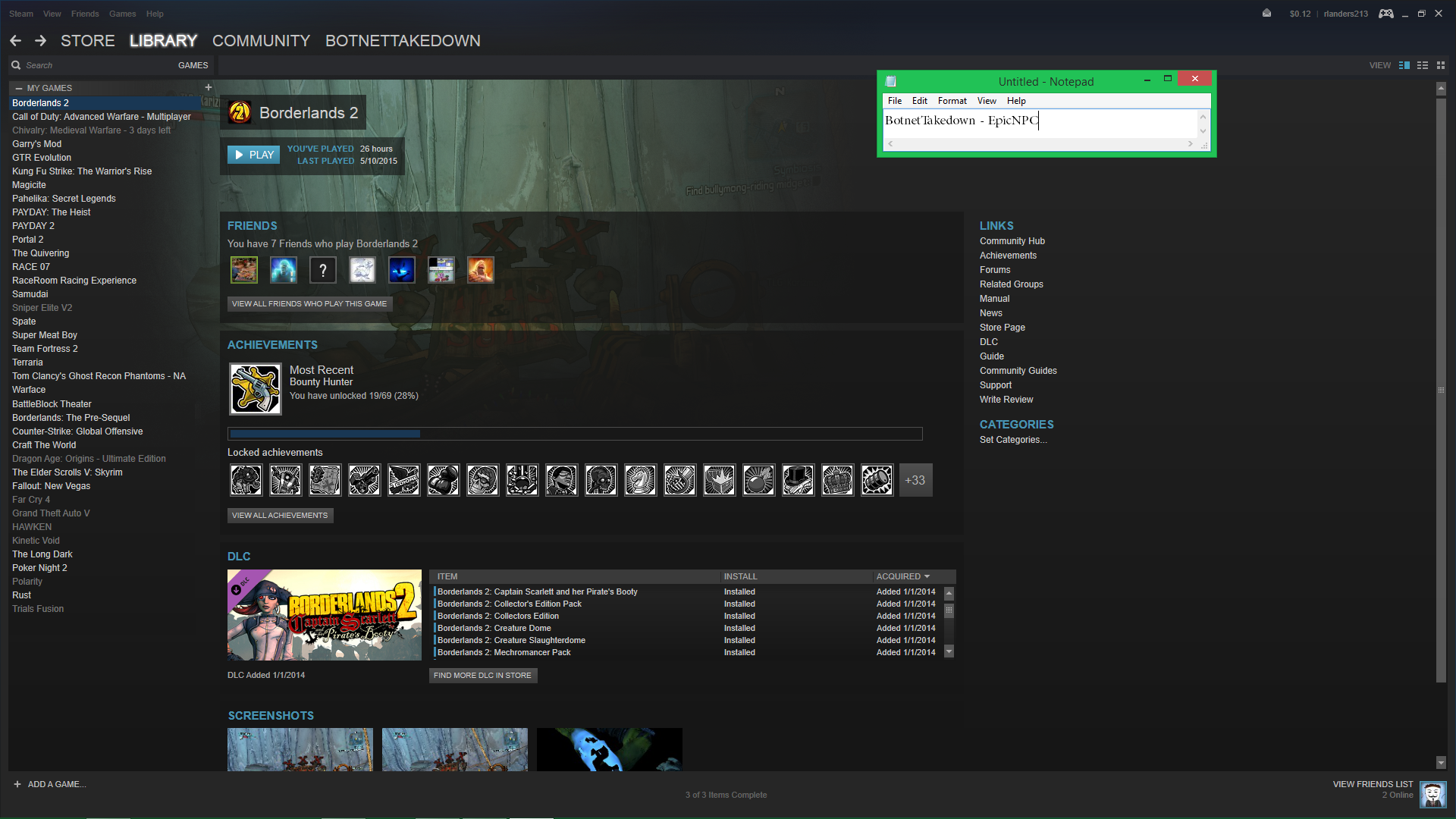This screenshot has height=819, width=1456.
Task: Open View Friends List
Action: 1373,784
